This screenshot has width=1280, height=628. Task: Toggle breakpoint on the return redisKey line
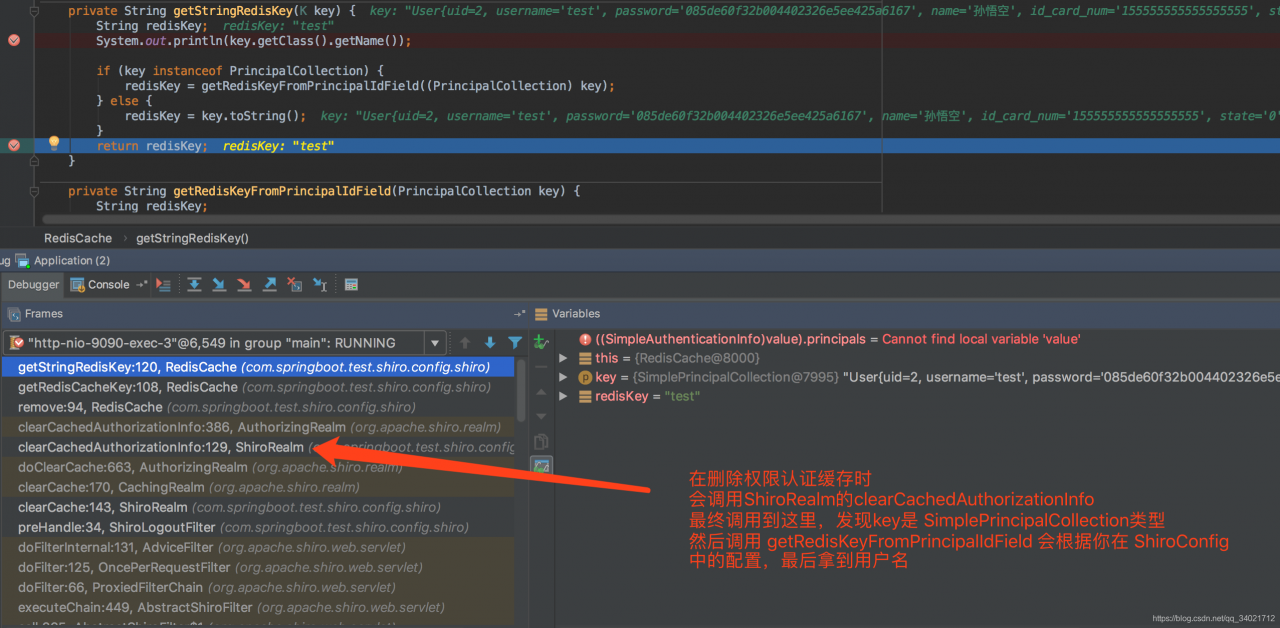[13, 145]
